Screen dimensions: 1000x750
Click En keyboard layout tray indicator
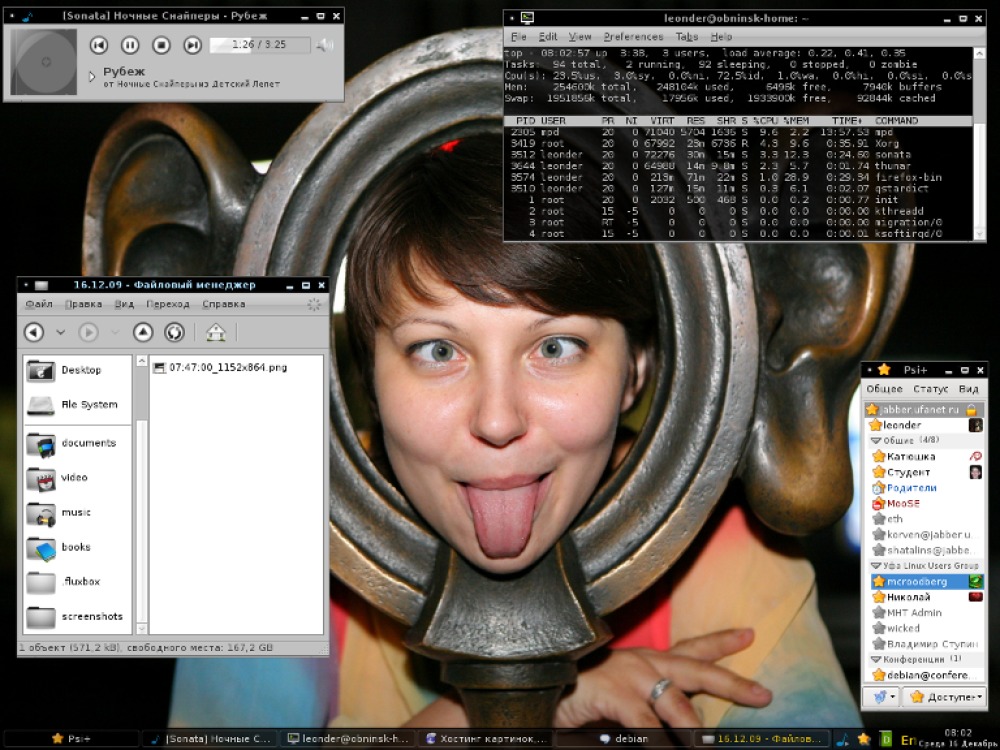(908, 740)
